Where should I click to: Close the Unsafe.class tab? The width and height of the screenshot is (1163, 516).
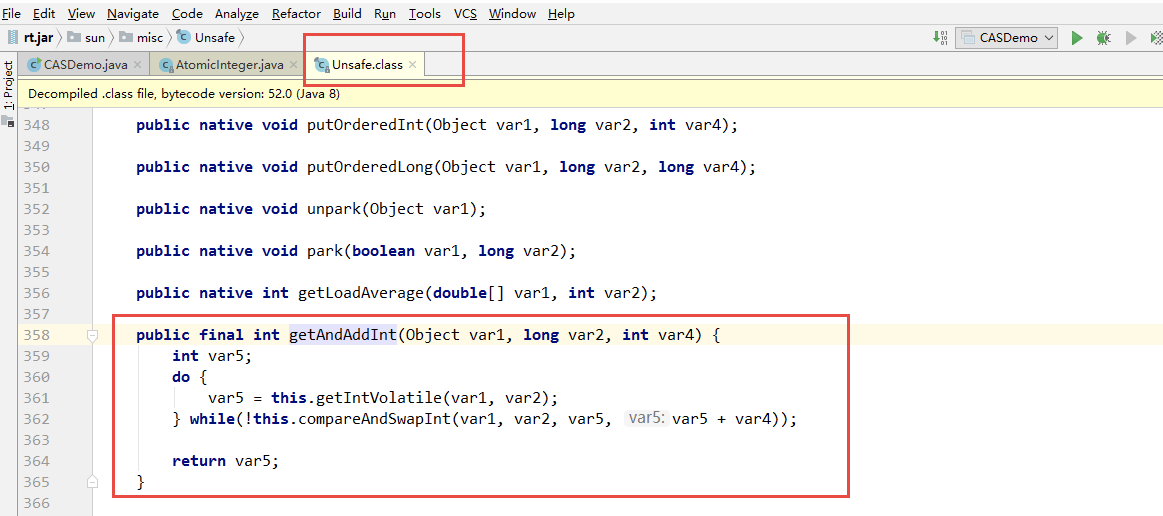click(x=412, y=65)
